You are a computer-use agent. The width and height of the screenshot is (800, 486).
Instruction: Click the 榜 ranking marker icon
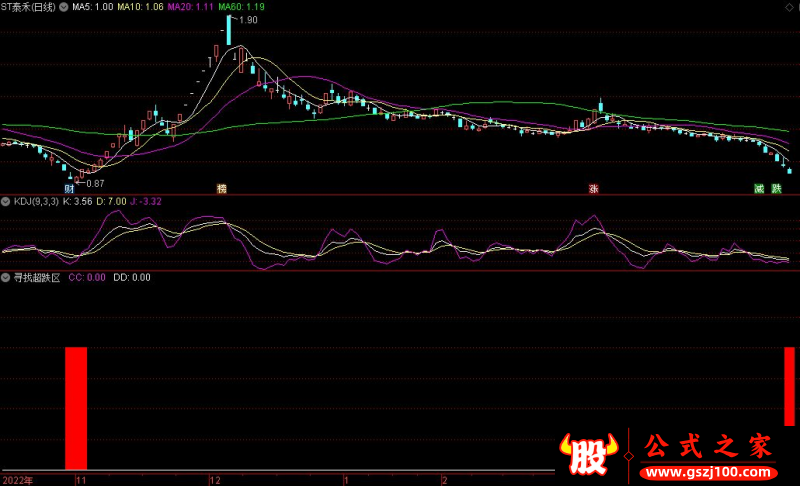(x=222, y=188)
